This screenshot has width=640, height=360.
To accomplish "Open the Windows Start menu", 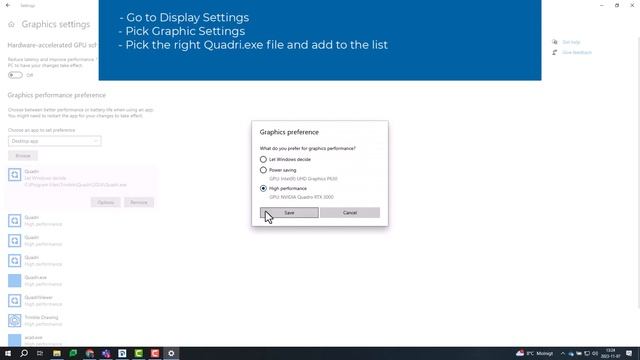I will click(8, 353).
